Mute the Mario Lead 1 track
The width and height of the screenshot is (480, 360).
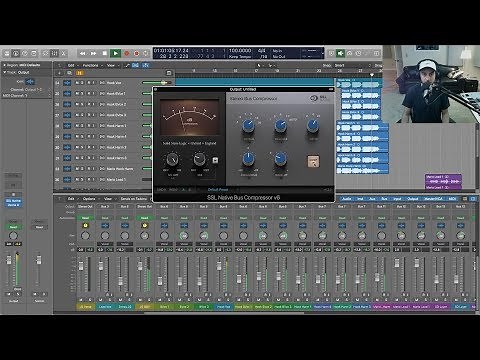click(x=77, y=179)
